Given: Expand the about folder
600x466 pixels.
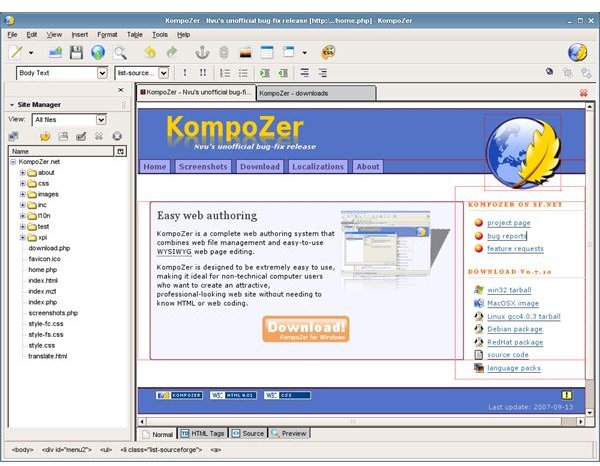Looking at the screenshot, I should coord(23,173).
